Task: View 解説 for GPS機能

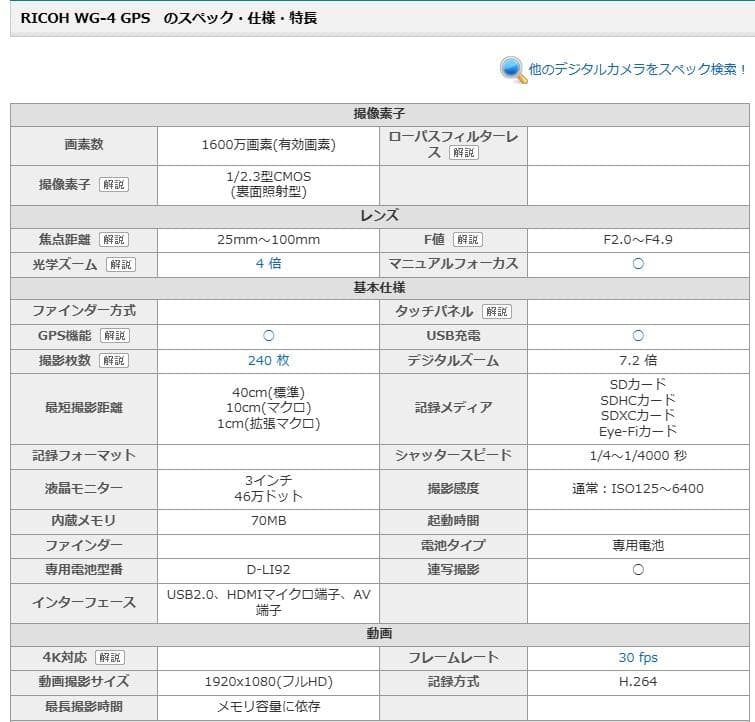Action: [115, 336]
